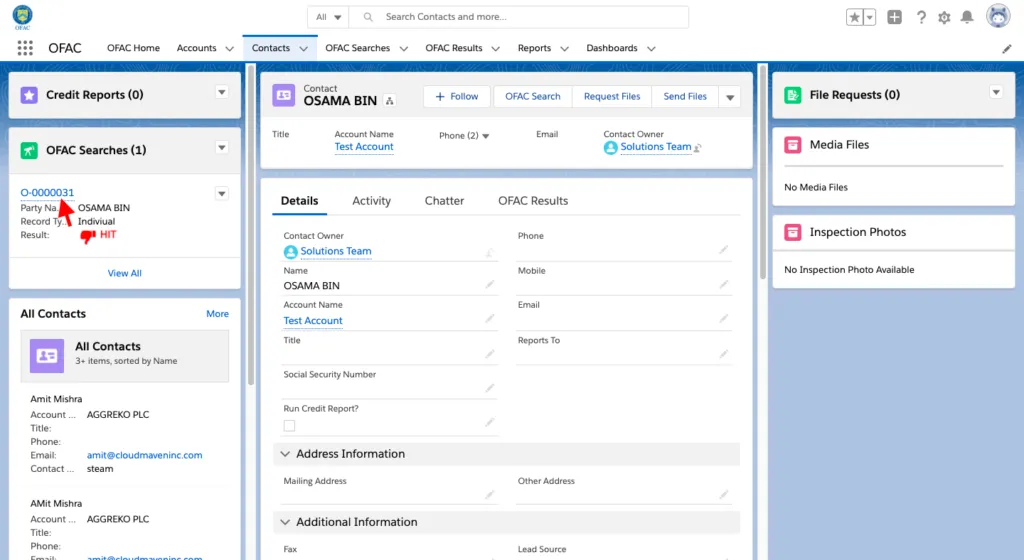Screen dimensions: 1024x560
Task: Click View All OFAC searches link
Action: (125, 273)
